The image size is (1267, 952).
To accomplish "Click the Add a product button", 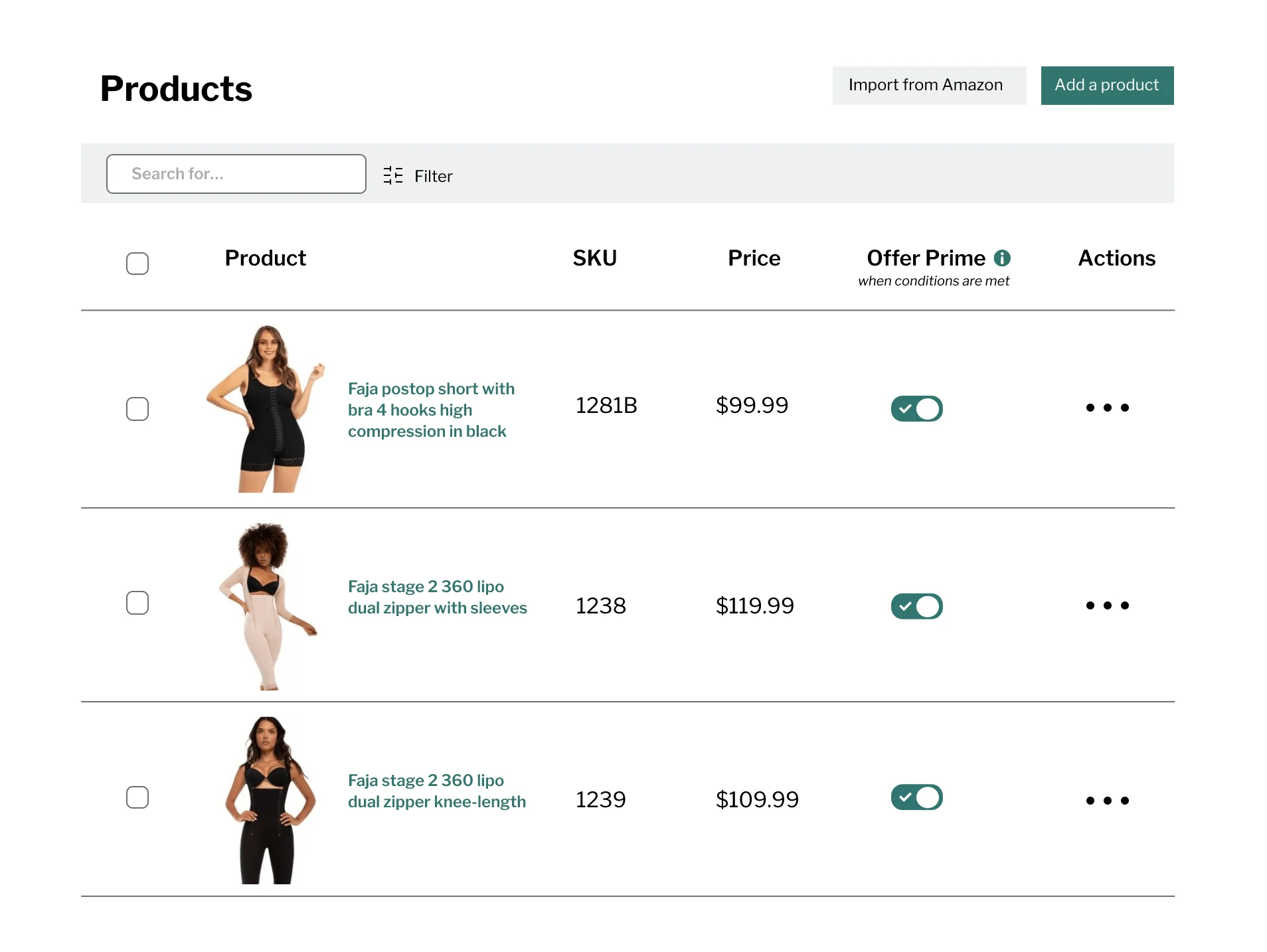I will click(x=1106, y=85).
